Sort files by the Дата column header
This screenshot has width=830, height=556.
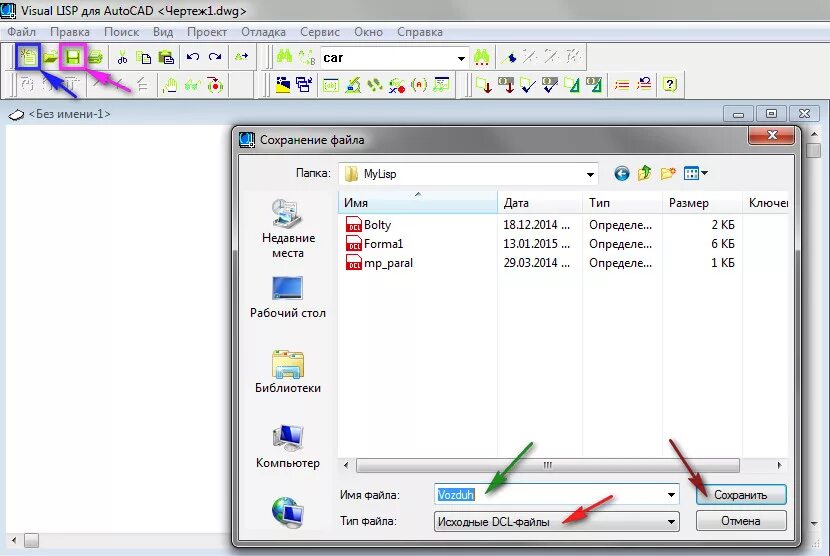540,203
